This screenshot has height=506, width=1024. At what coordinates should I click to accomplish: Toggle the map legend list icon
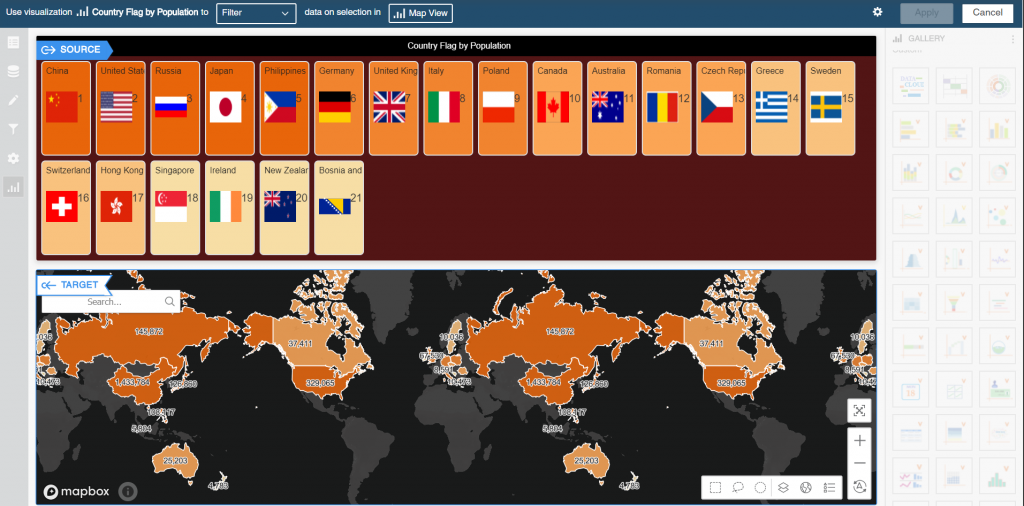[x=829, y=487]
